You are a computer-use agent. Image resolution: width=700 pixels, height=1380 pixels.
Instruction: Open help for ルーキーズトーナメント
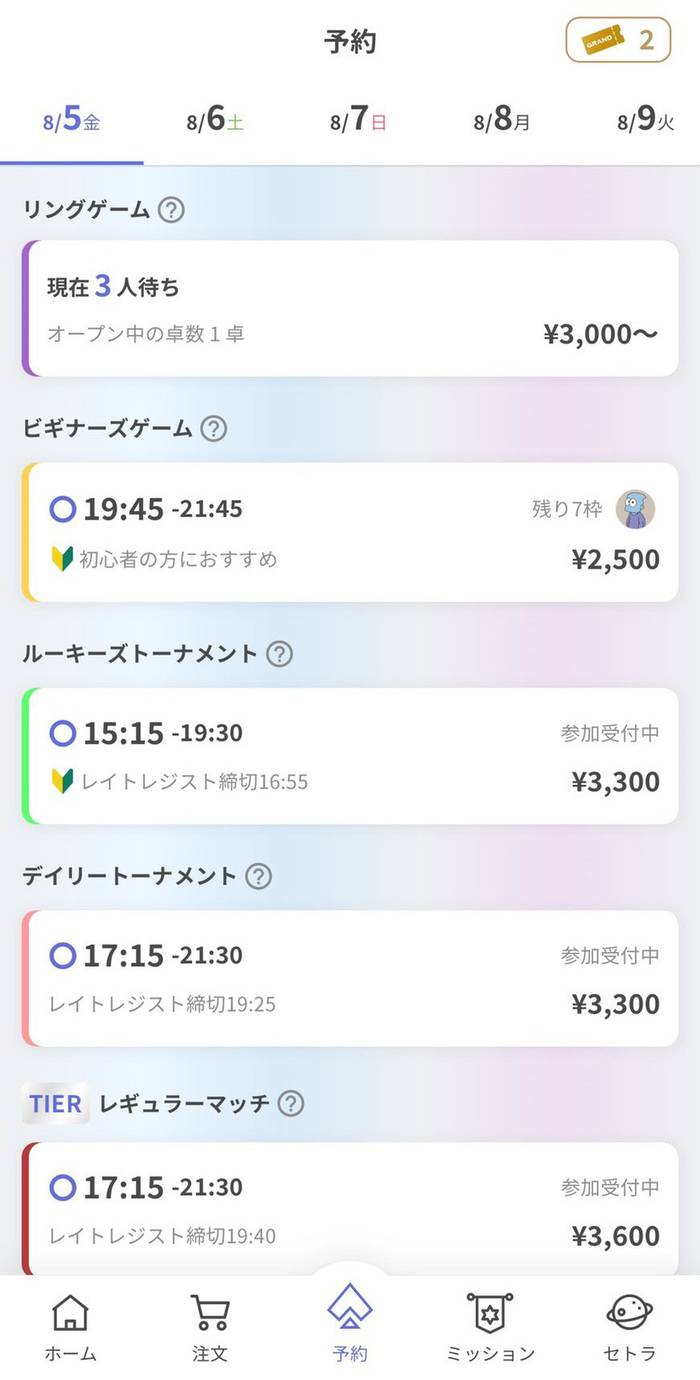coord(279,654)
